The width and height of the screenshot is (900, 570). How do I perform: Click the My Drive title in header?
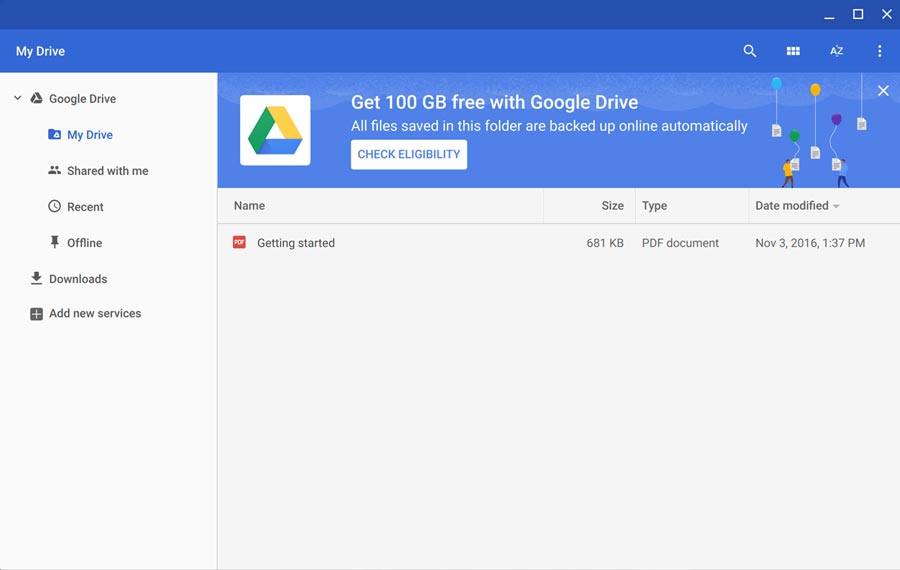pyautogui.click(x=40, y=51)
